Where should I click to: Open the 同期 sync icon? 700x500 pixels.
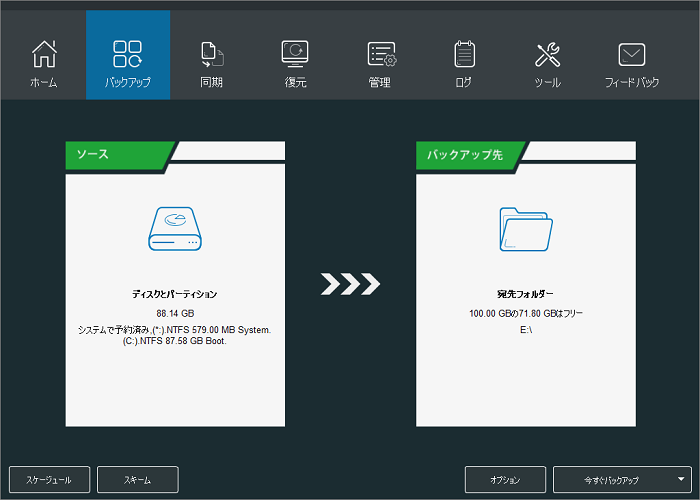click(212, 54)
